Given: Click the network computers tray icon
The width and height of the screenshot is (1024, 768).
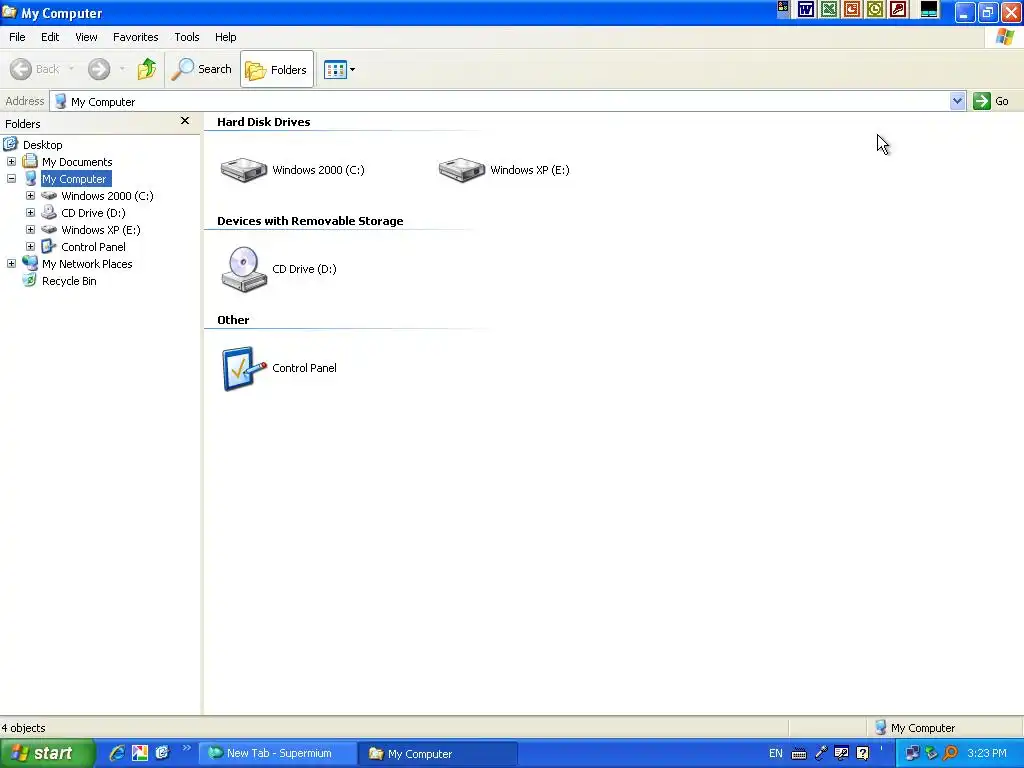Looking at the screenshot, I should click(912, 754).
